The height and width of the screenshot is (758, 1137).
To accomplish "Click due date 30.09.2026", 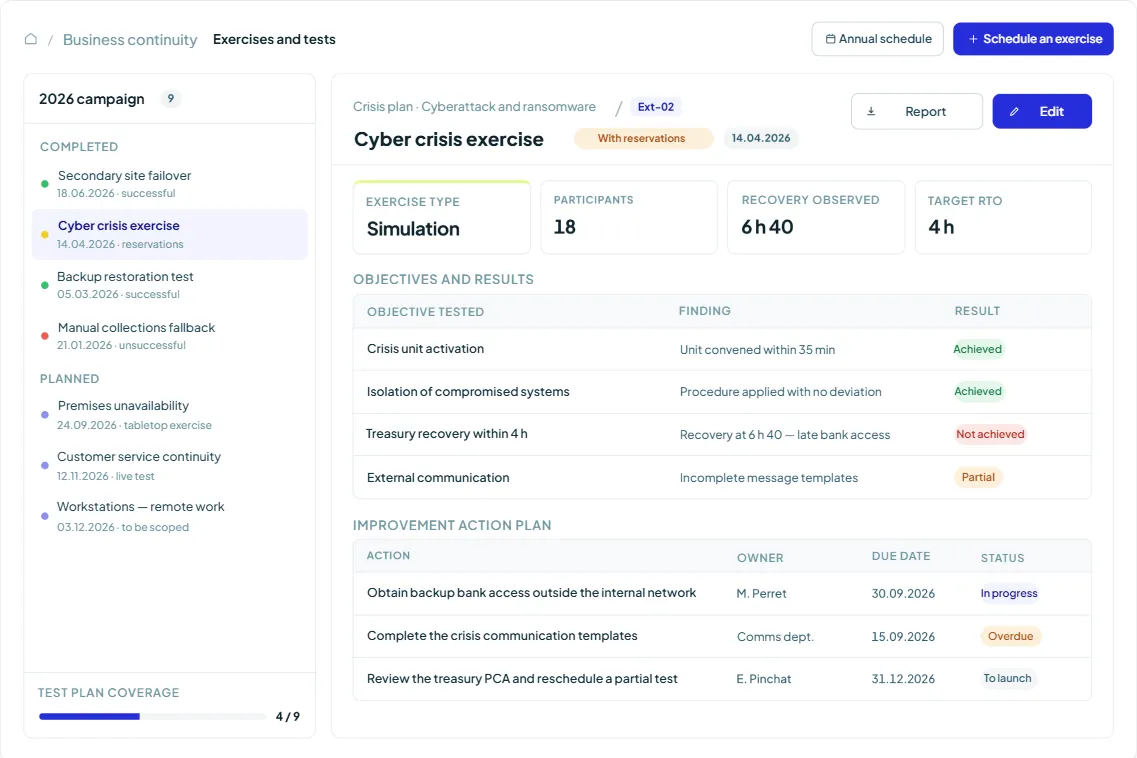I will (x=903, y=593).
